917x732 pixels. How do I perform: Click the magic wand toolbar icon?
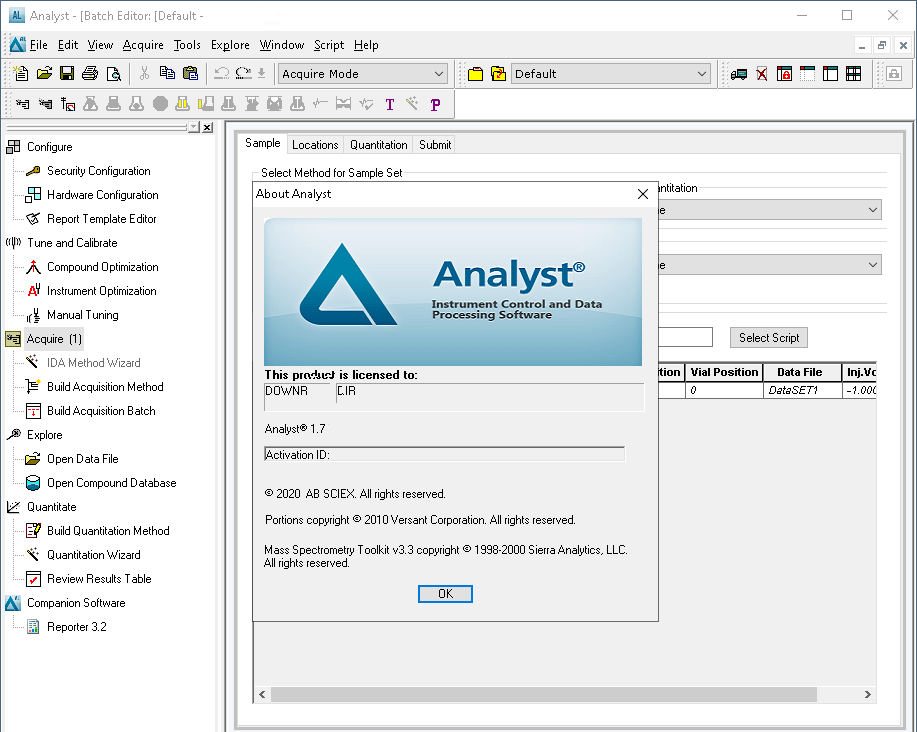[412, 104]
